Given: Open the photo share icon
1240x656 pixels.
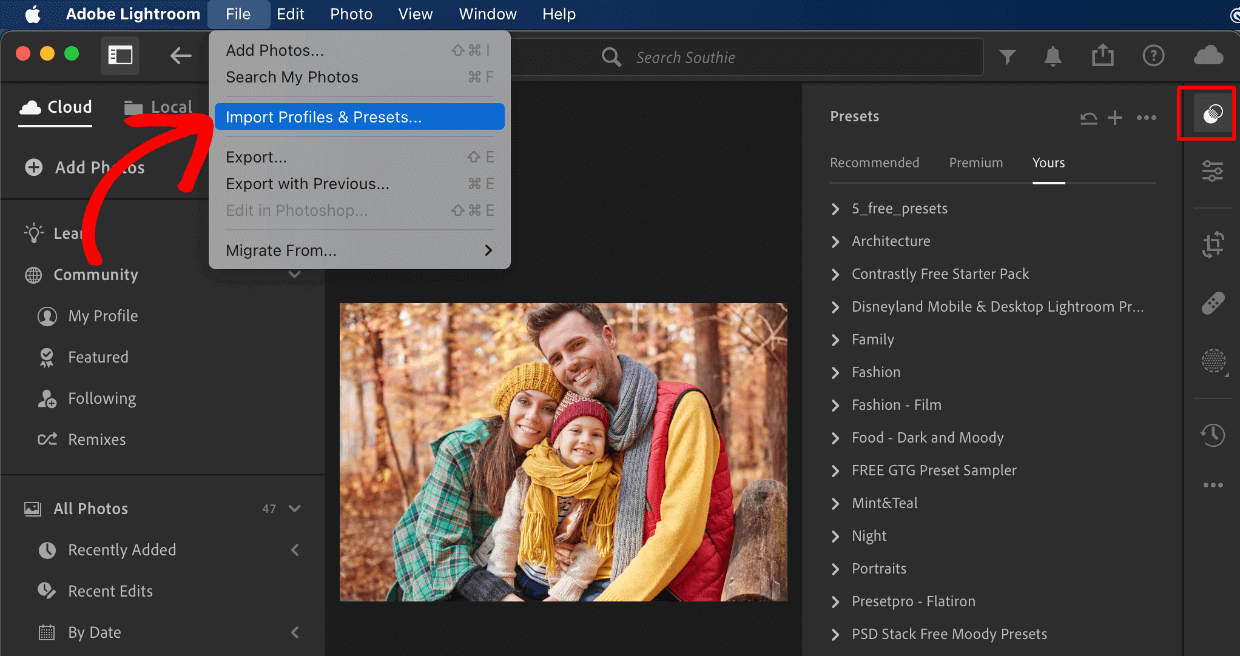Looking at the screenshot, I should [x=1103, y=56].
